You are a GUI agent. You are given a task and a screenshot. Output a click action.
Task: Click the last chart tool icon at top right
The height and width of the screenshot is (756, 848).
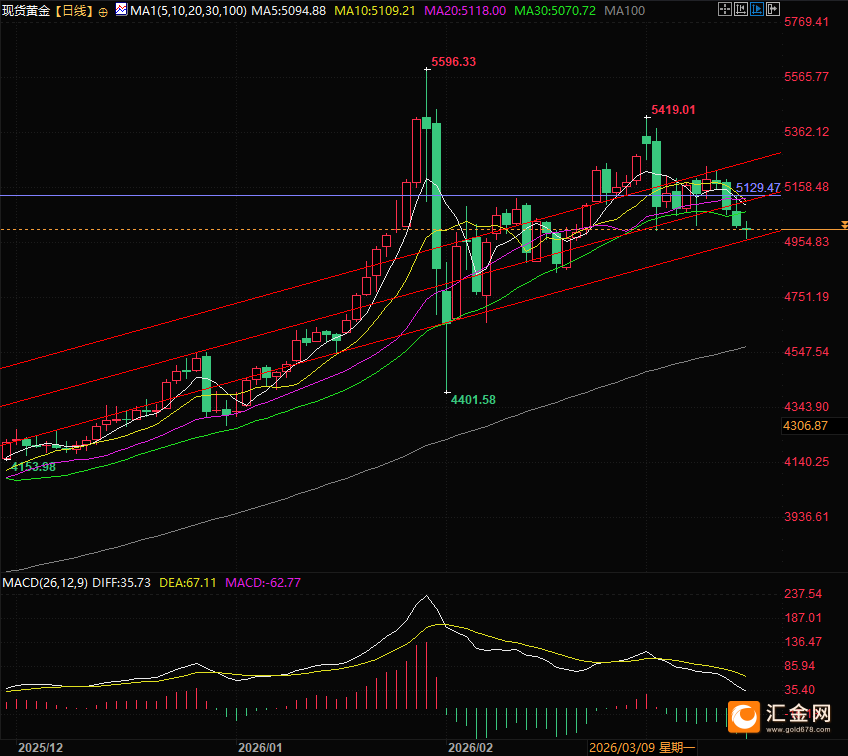(x=773, y=9)
